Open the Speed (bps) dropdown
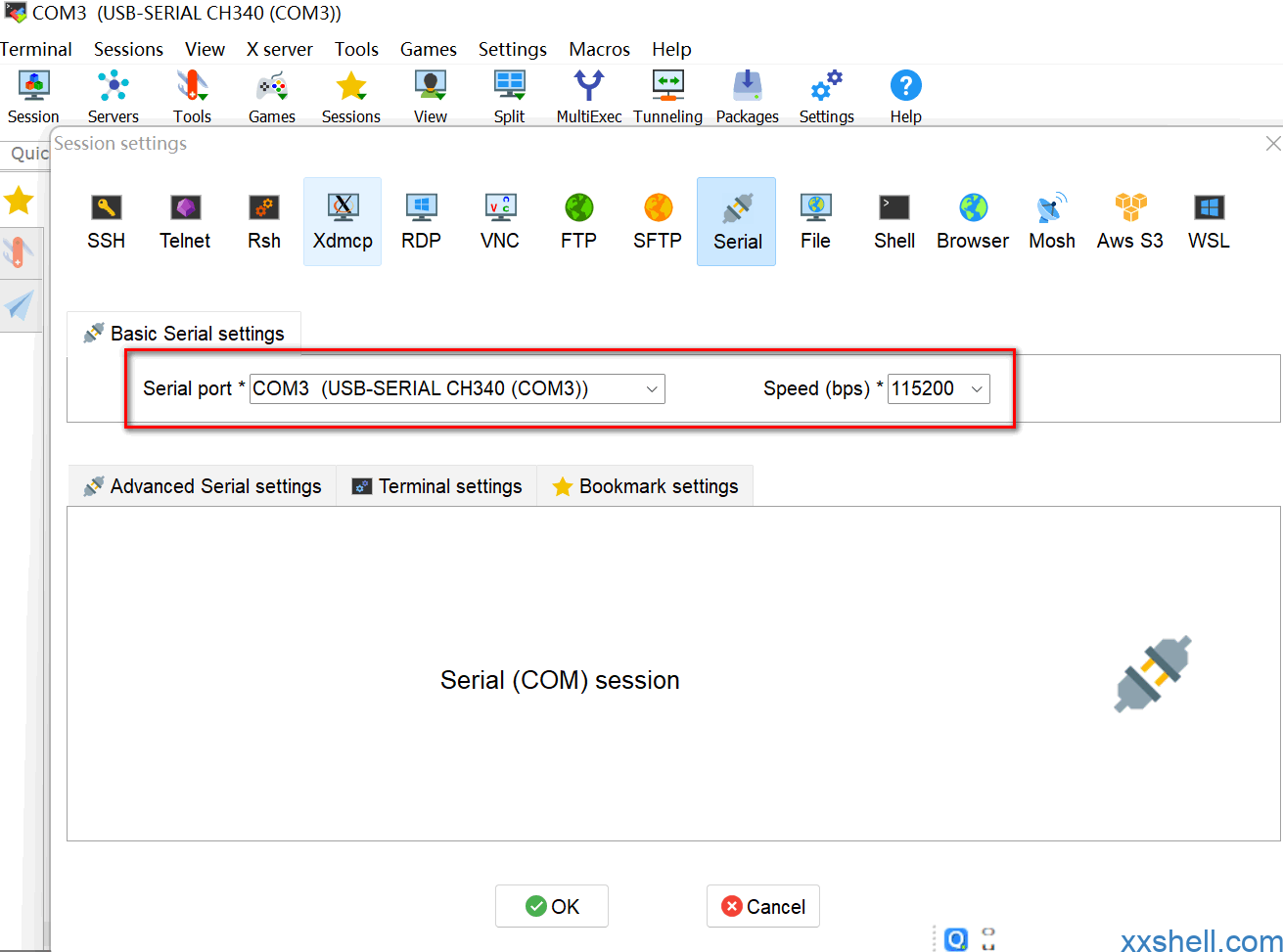Image resolution: width=1283 pixels, height=952 pixels. [x=976, y=389]
